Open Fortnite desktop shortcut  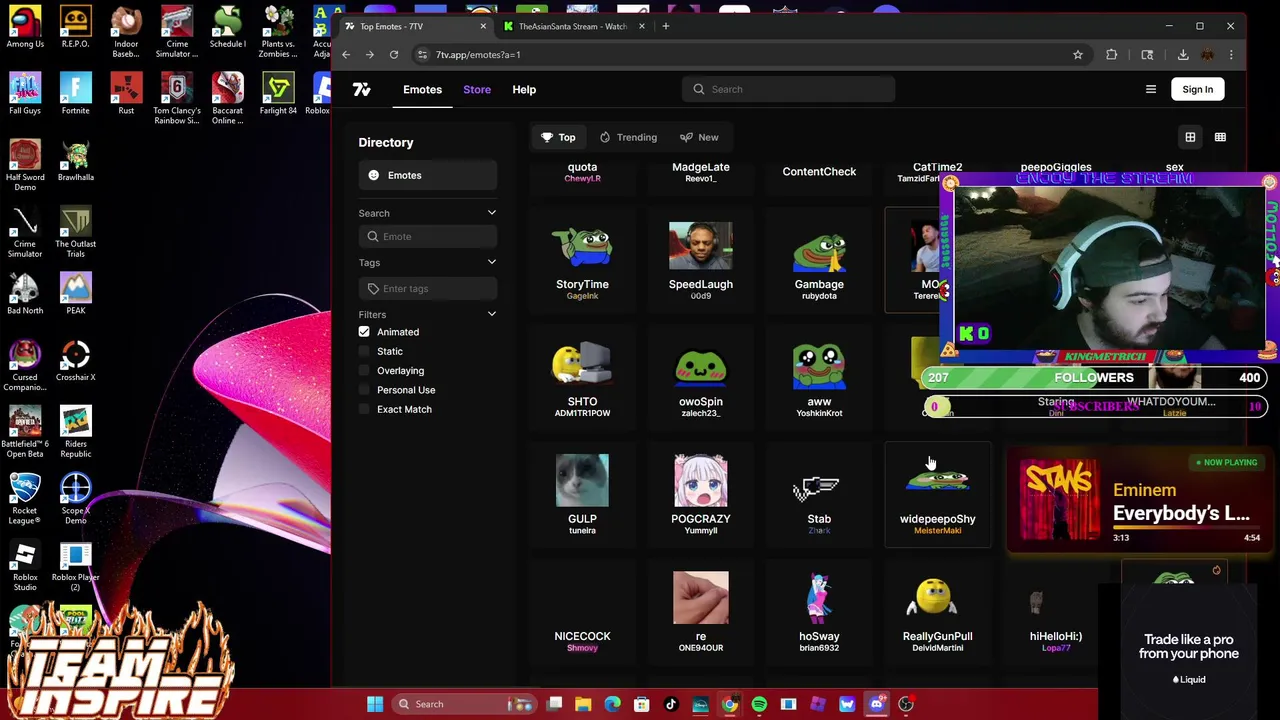(75, 93)
